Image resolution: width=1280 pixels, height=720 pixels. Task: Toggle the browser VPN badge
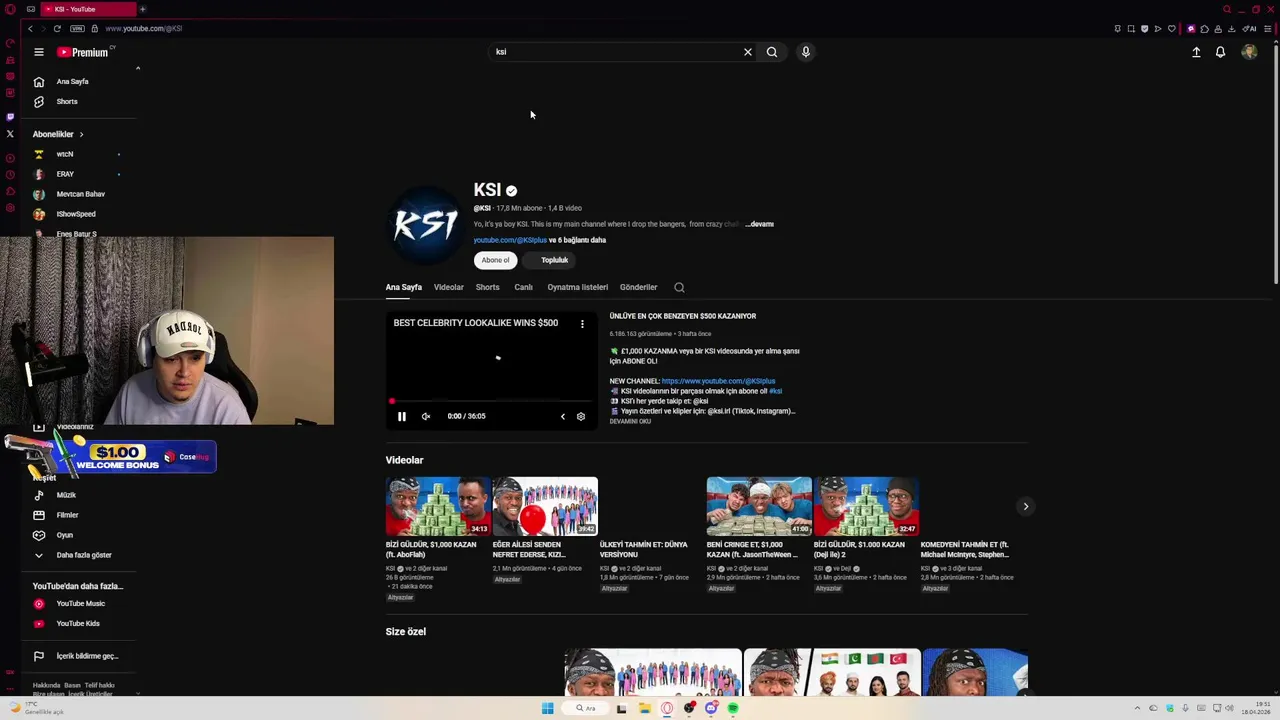77,28
